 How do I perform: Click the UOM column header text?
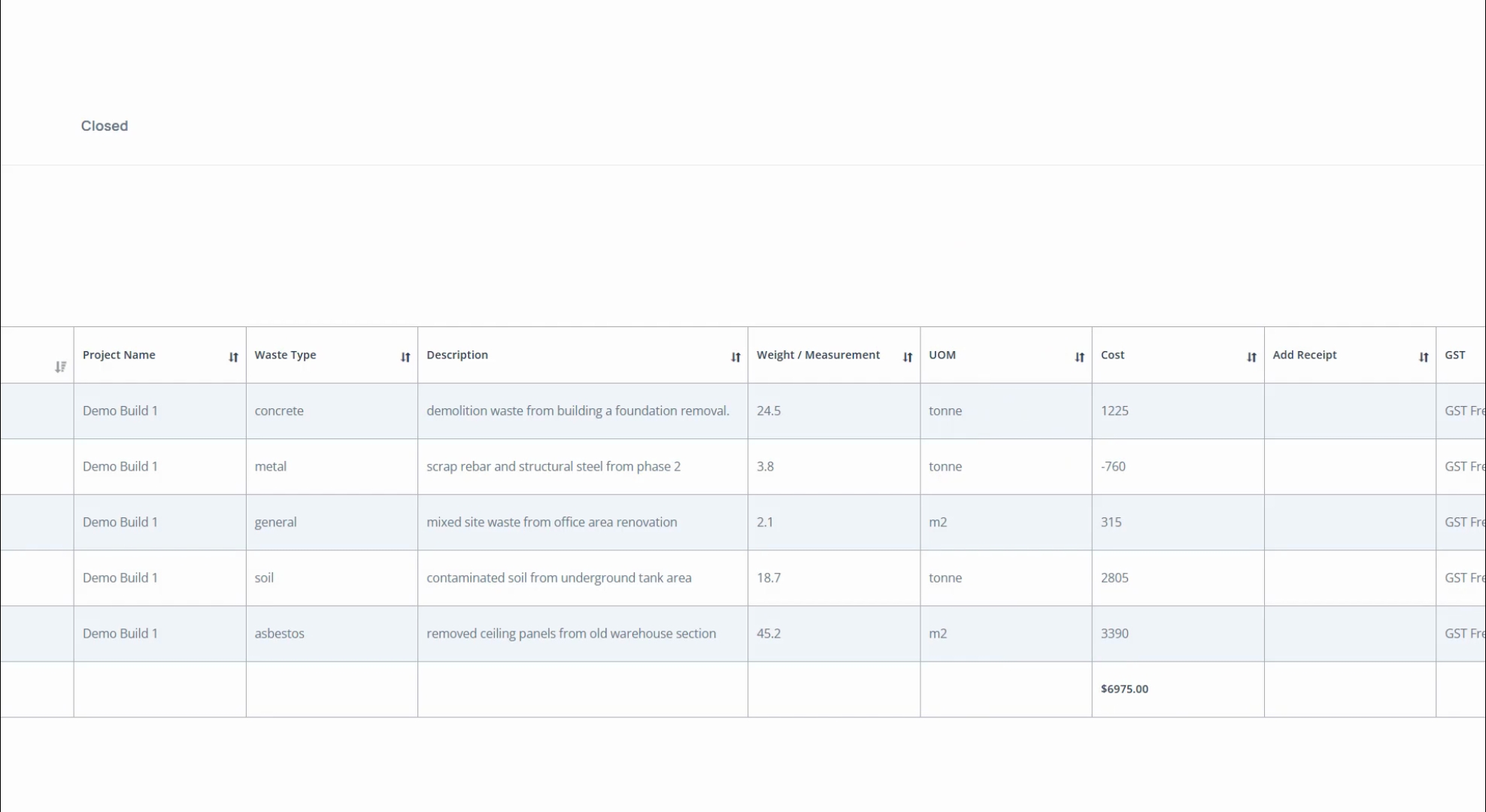942,355
